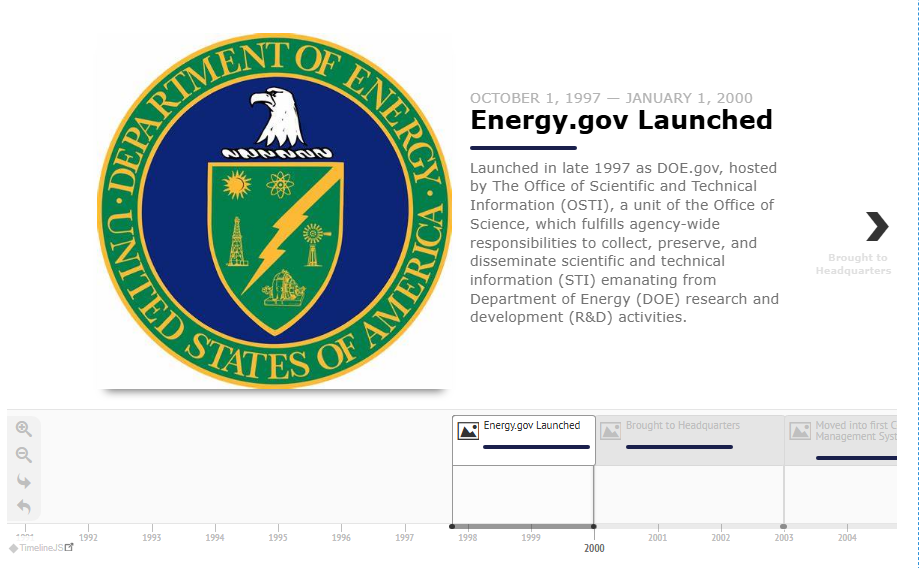The height and width of the screenshot is (568, 923).
Task: Click the 1996 label on the time axis
Action: coord(341,537)
